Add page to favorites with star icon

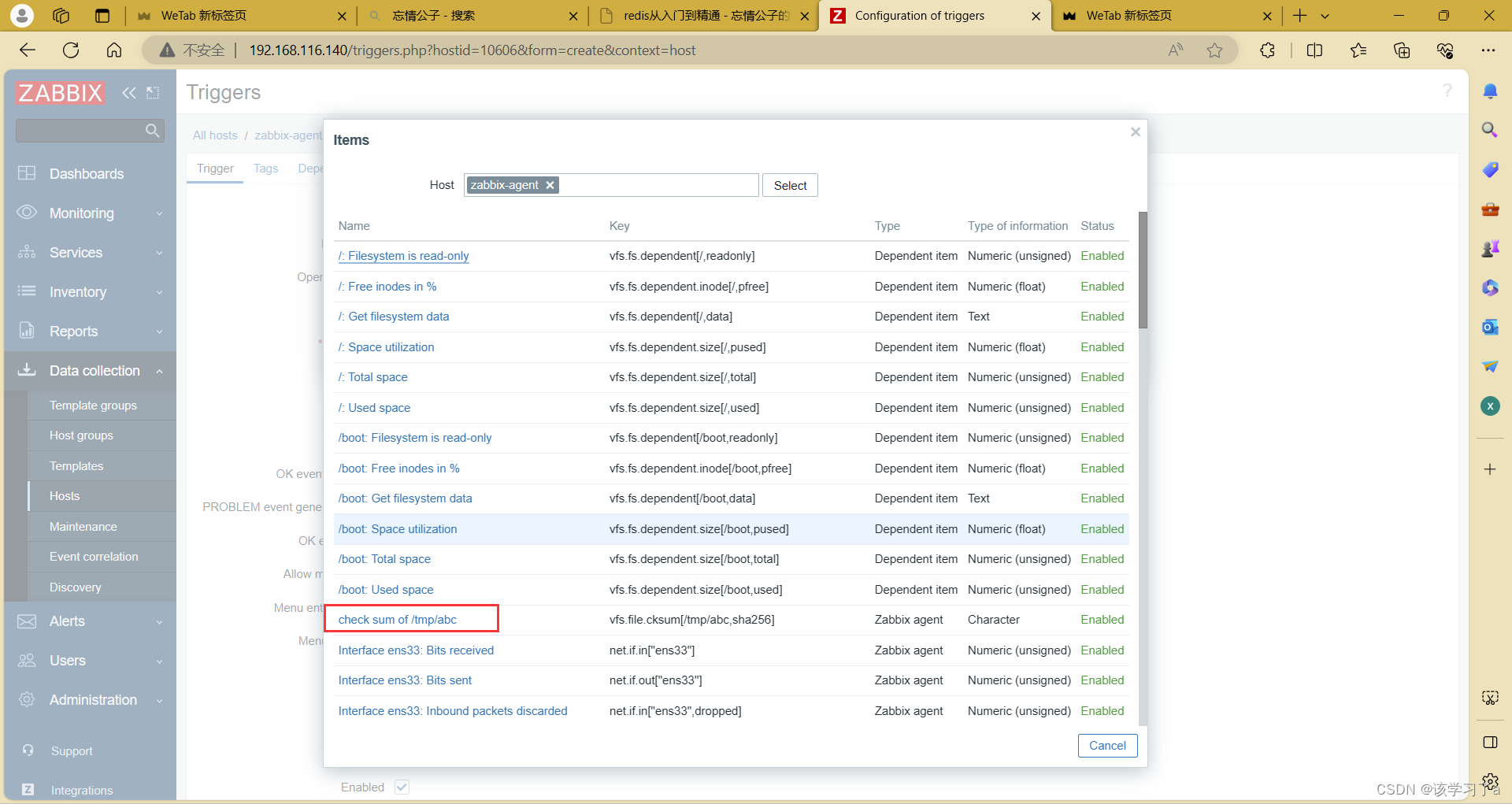click(1214, 50)
